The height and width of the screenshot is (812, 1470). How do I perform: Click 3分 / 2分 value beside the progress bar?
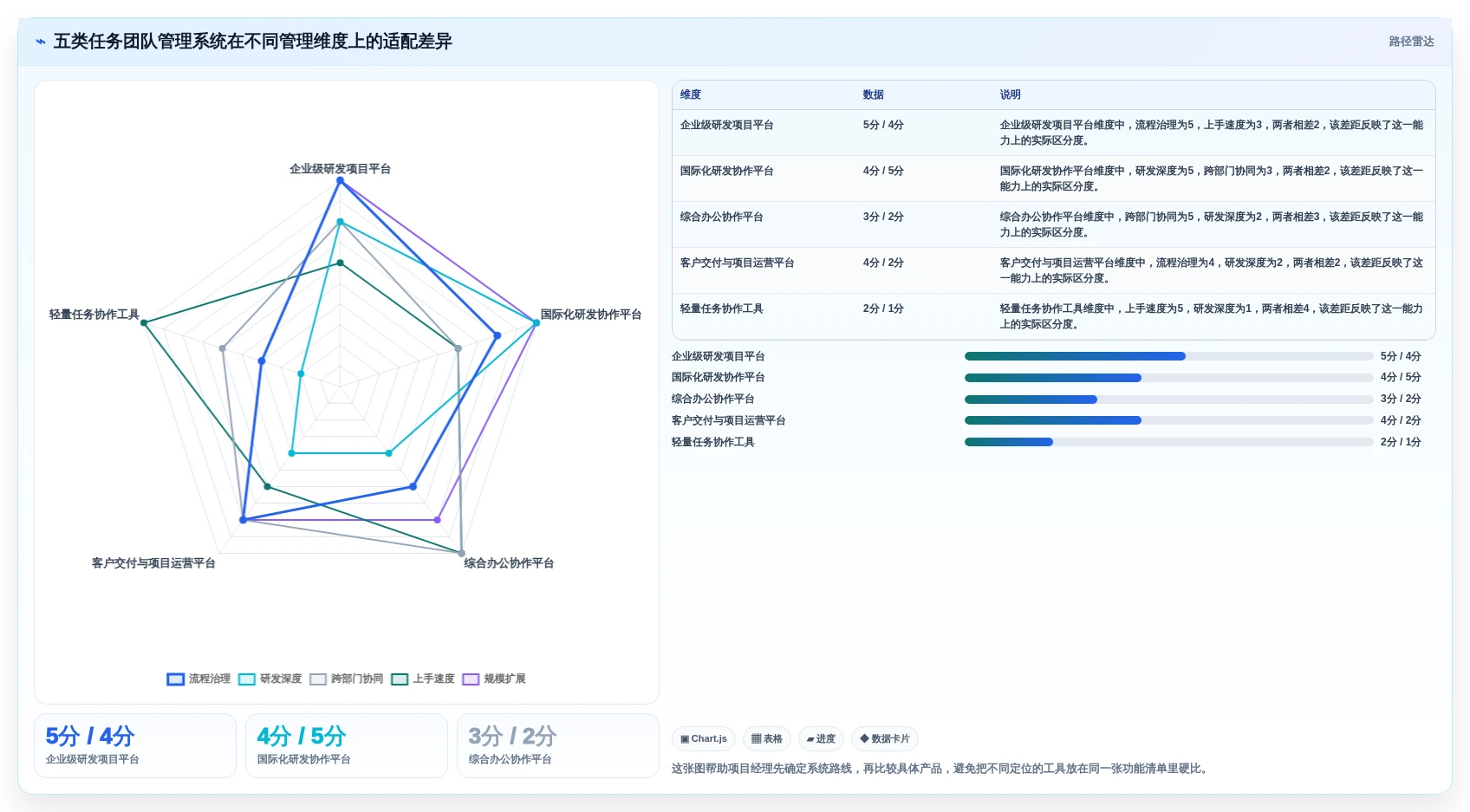(1401, 399)
